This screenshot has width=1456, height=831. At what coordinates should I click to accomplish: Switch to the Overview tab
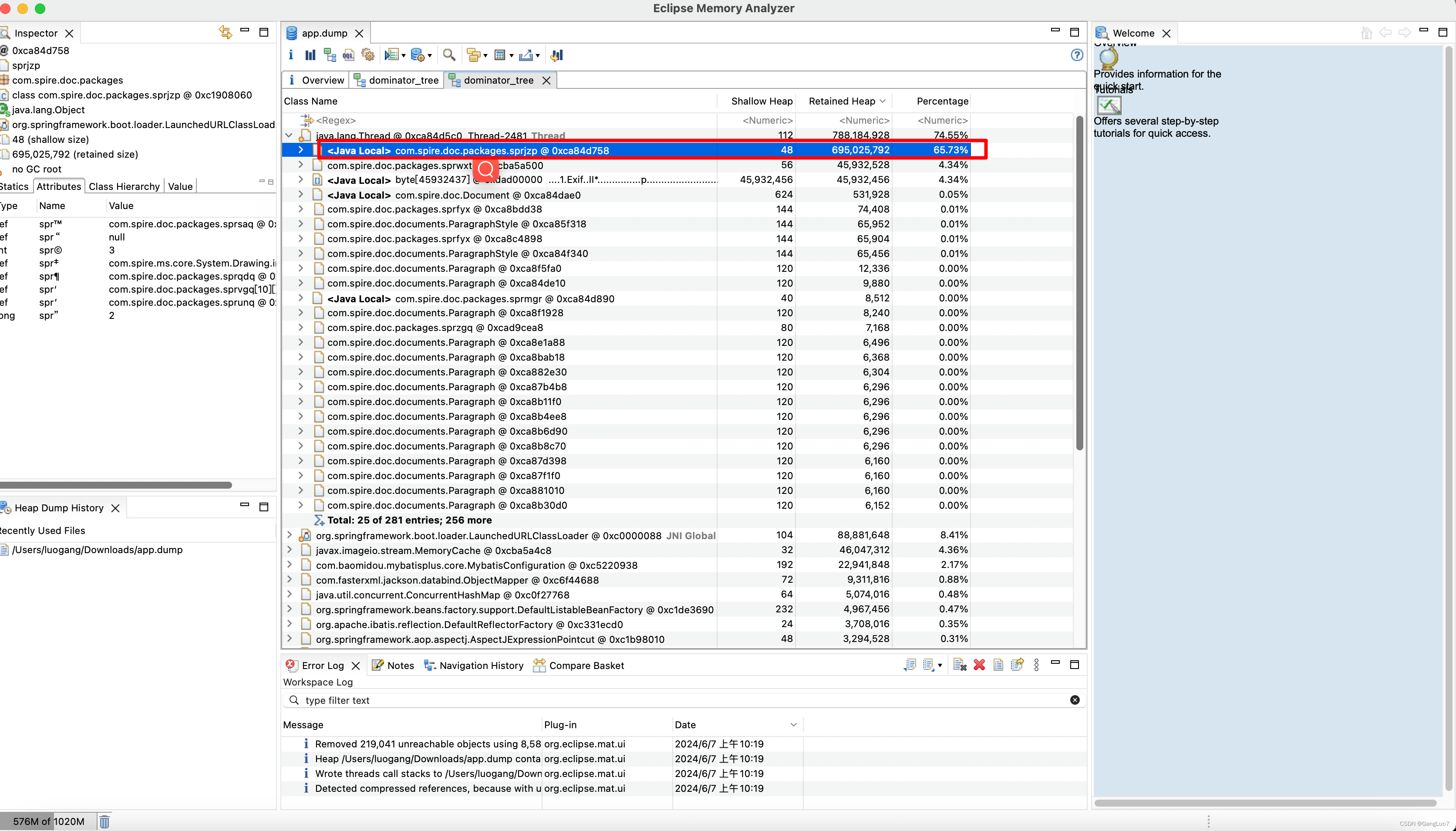[322, 80]
